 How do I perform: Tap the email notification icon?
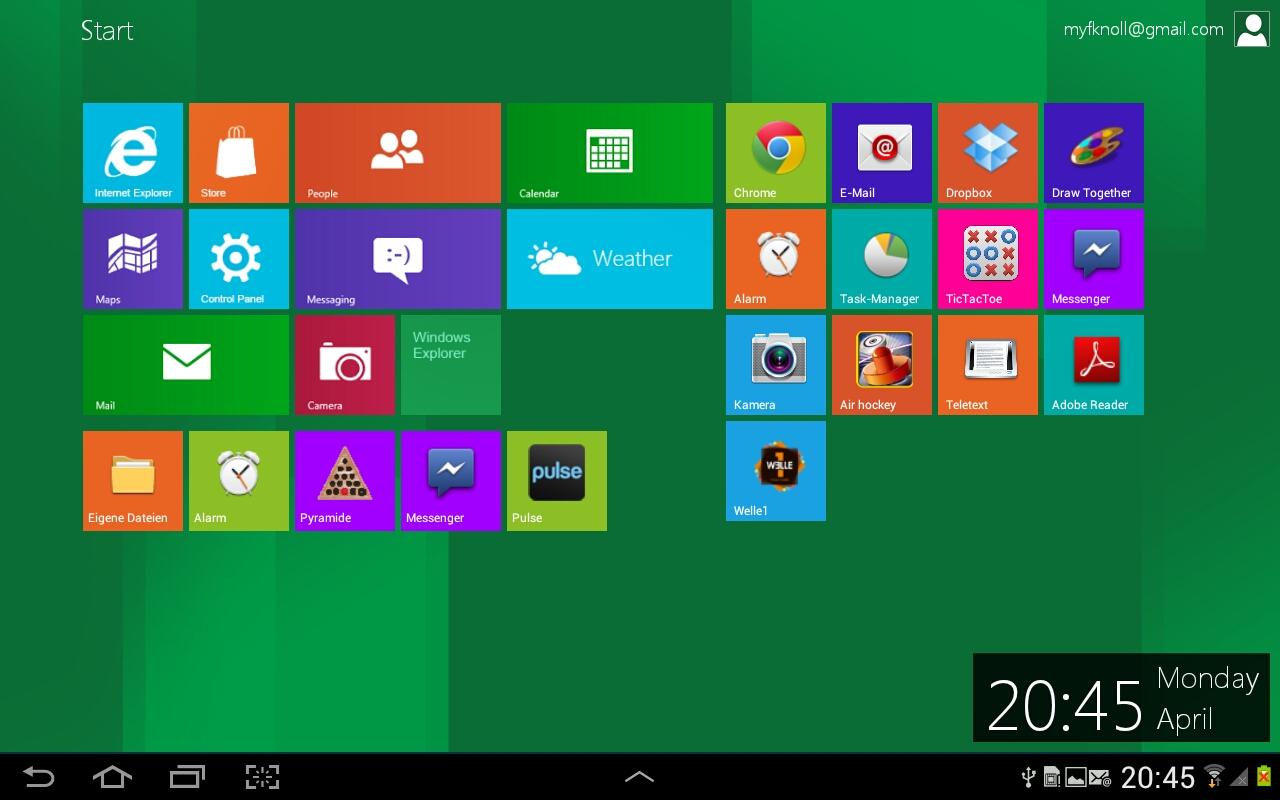tap(1100, 778)
